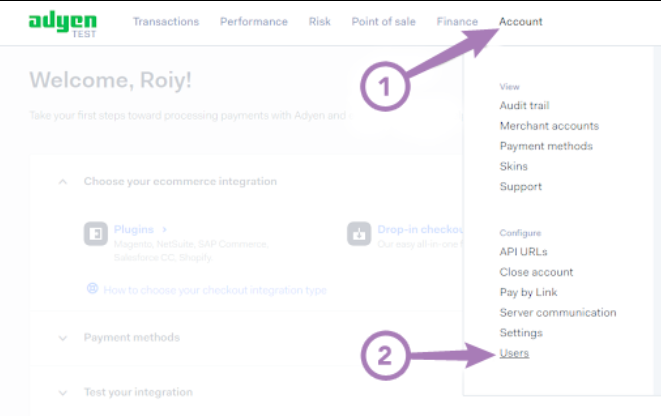
Task: Open the Point of sale menu
Action: coord(384,21)
